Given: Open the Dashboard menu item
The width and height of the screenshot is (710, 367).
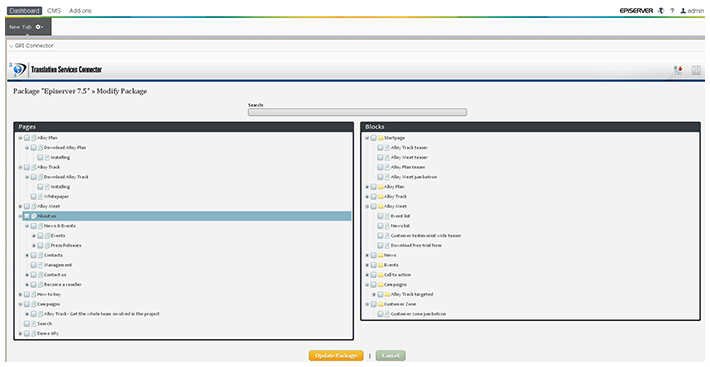Looking at the screenshot, I should coord(24,10).
